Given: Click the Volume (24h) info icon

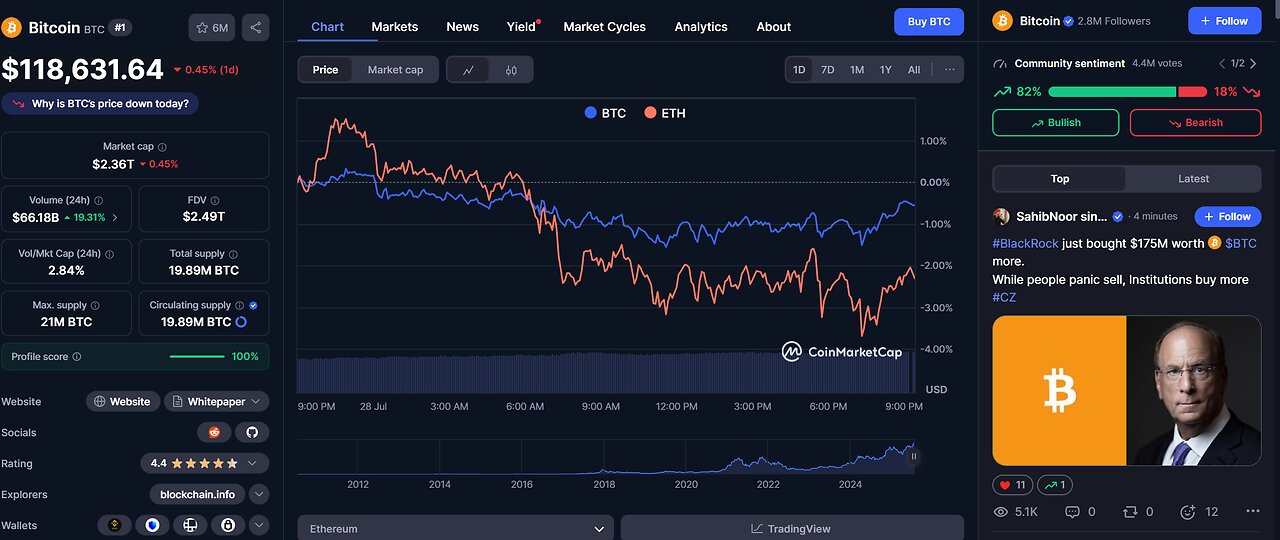Looking at the screenshot, I should (x=99, y=201).
